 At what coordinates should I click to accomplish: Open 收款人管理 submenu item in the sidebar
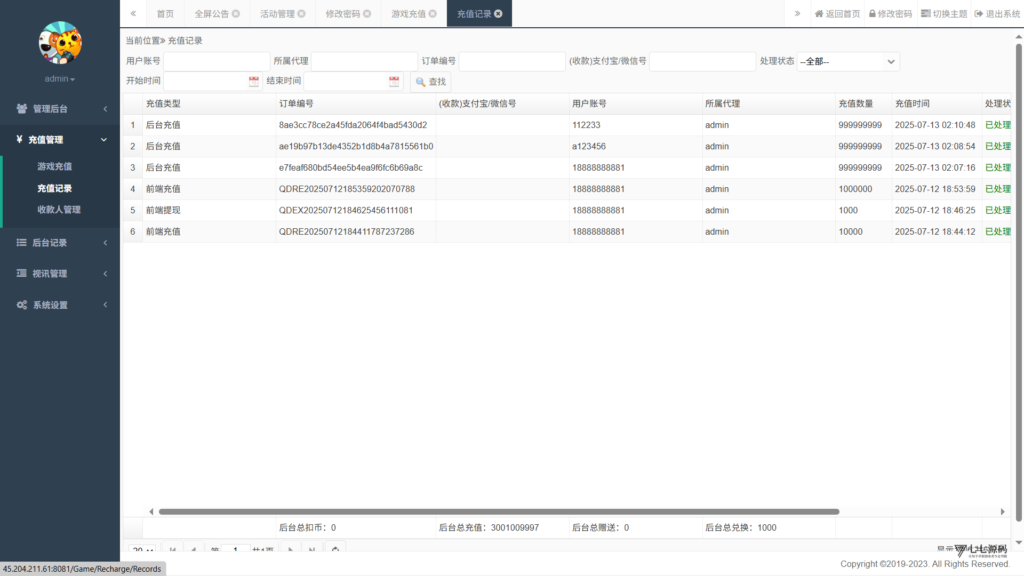(x=59, y=210)
